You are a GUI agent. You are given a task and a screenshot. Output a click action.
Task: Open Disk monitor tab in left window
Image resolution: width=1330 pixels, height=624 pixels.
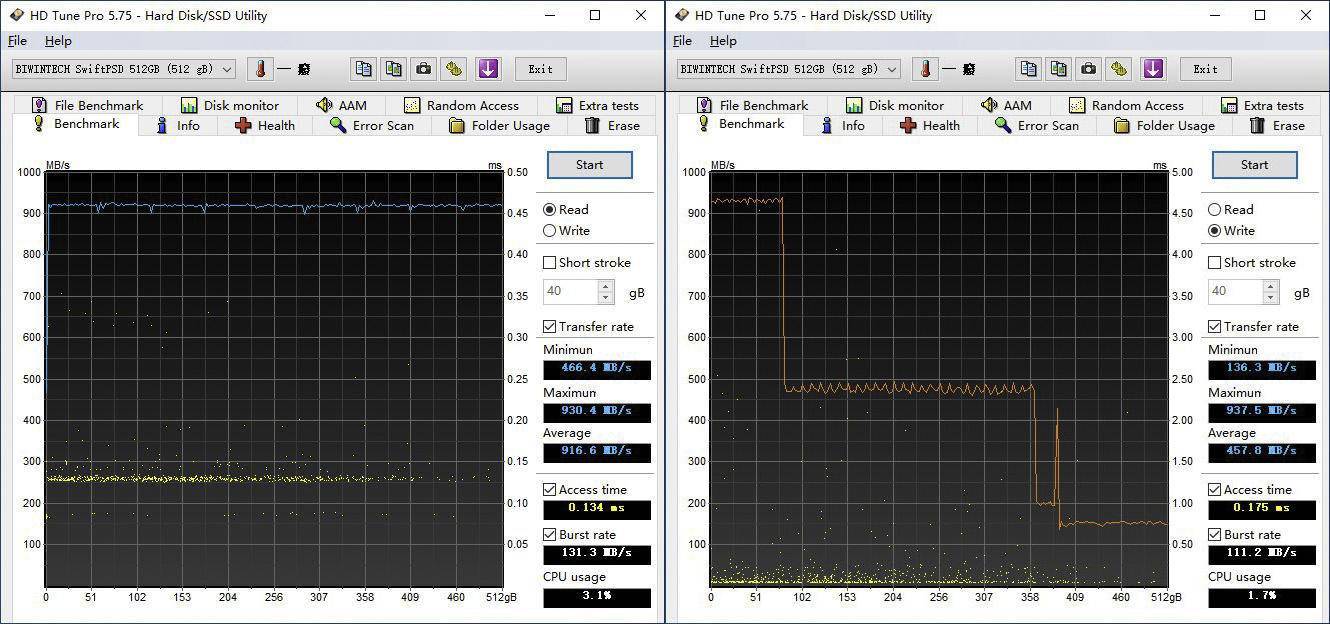(230, 105)
